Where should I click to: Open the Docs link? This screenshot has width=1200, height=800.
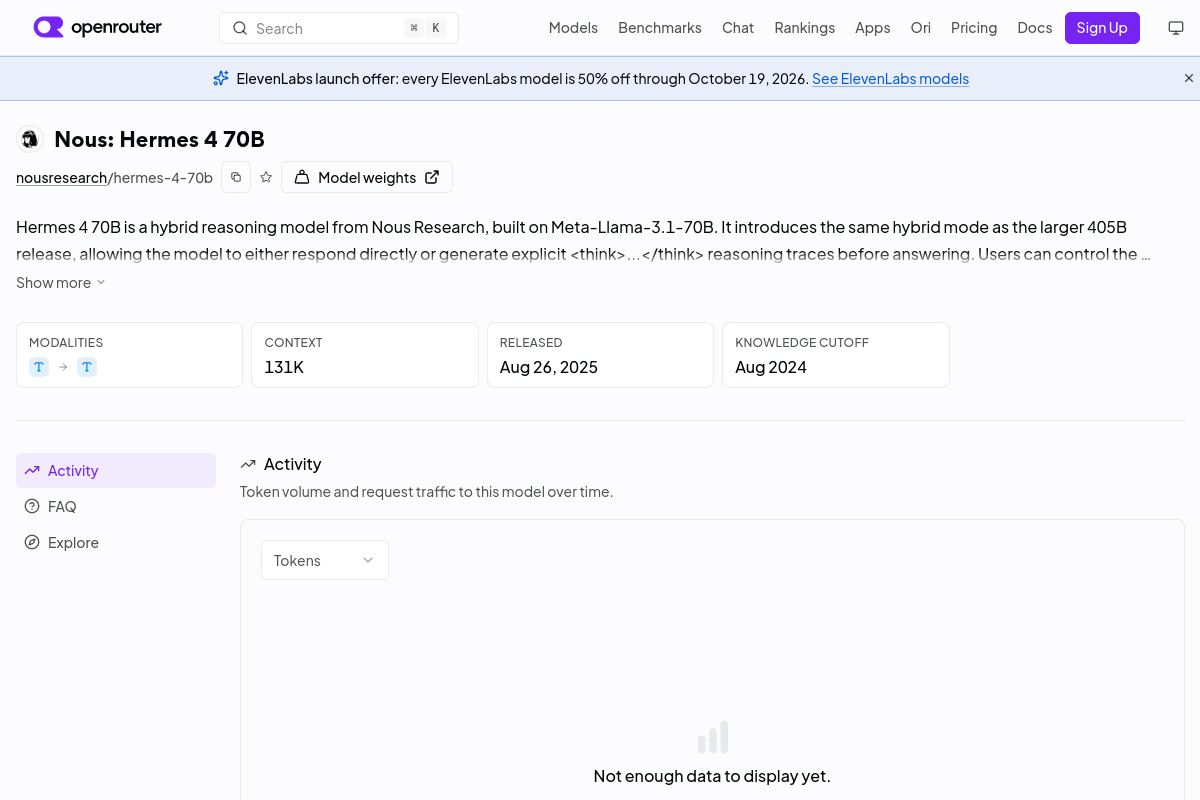(1035, 28)
